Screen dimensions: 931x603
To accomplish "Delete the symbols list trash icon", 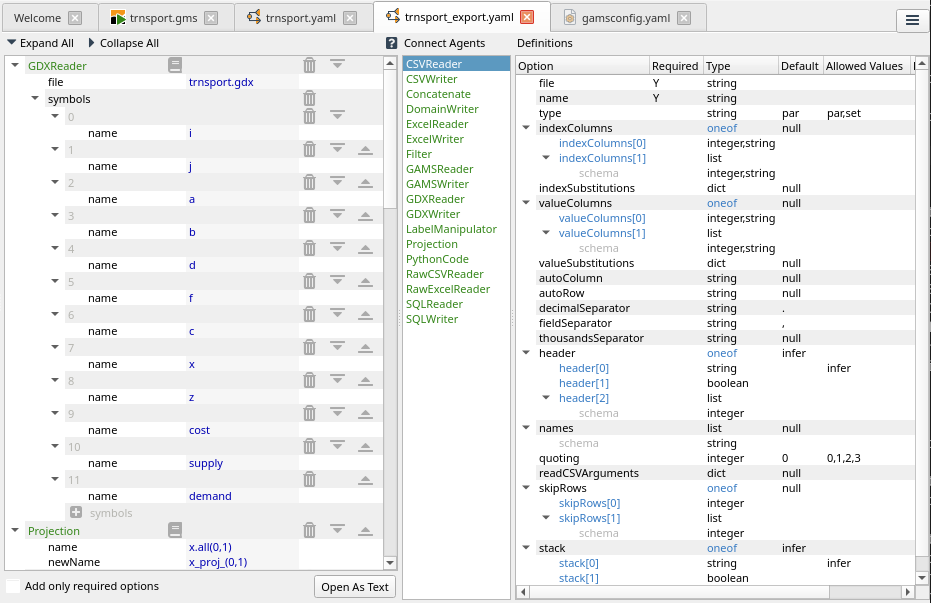I will [310, 99].
